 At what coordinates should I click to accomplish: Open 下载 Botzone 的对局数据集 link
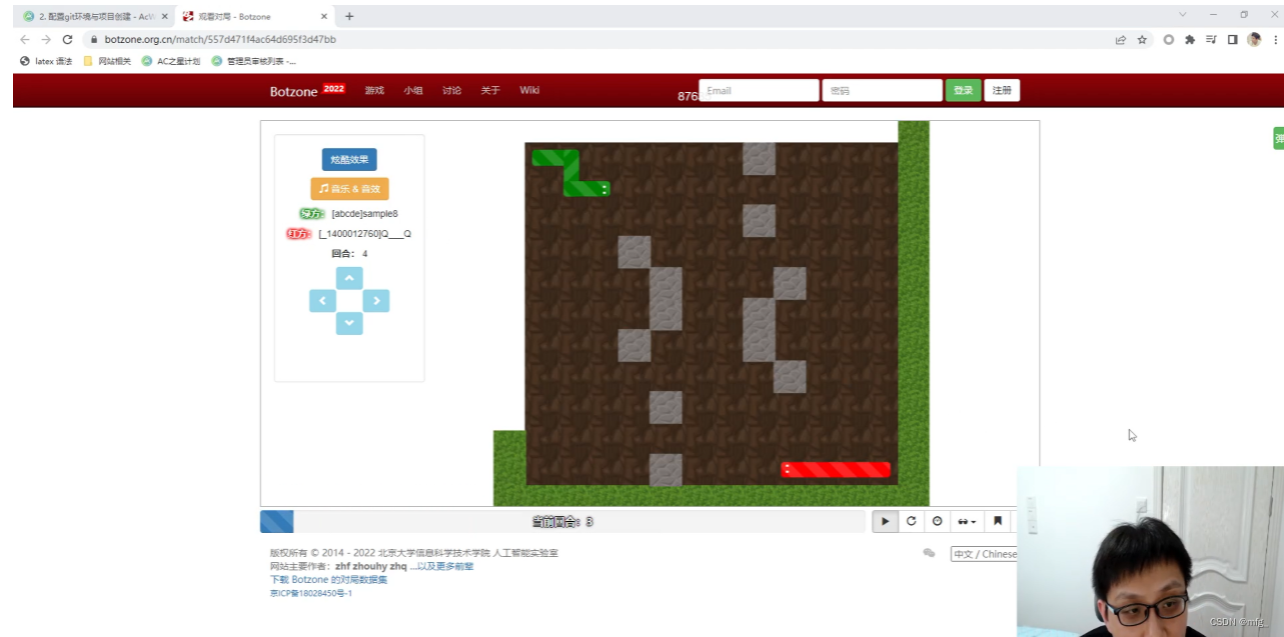point(328,580)
